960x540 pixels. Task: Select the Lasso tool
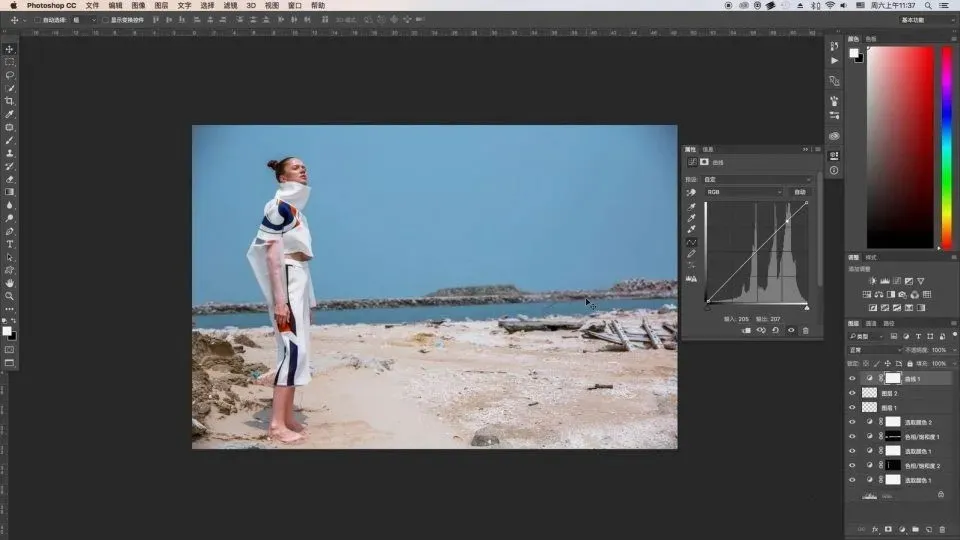[x=10, y=75]
